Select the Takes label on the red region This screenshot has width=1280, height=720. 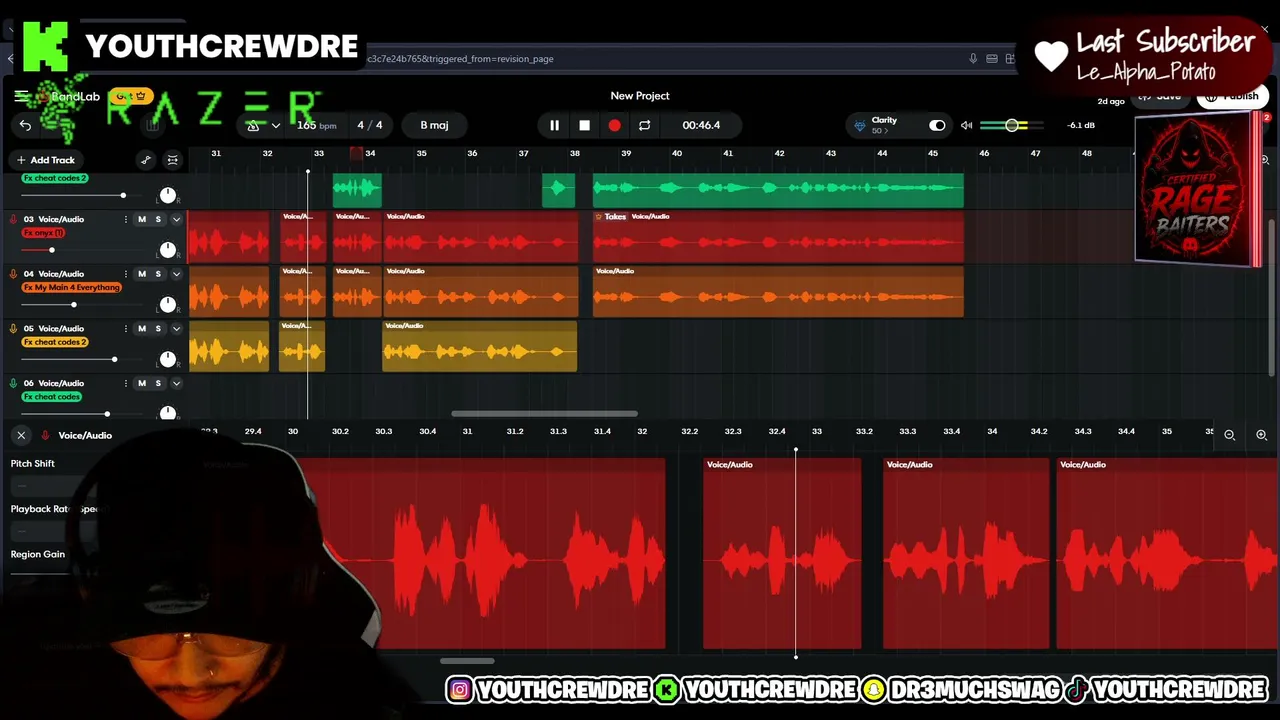click(x=611, y=217)
